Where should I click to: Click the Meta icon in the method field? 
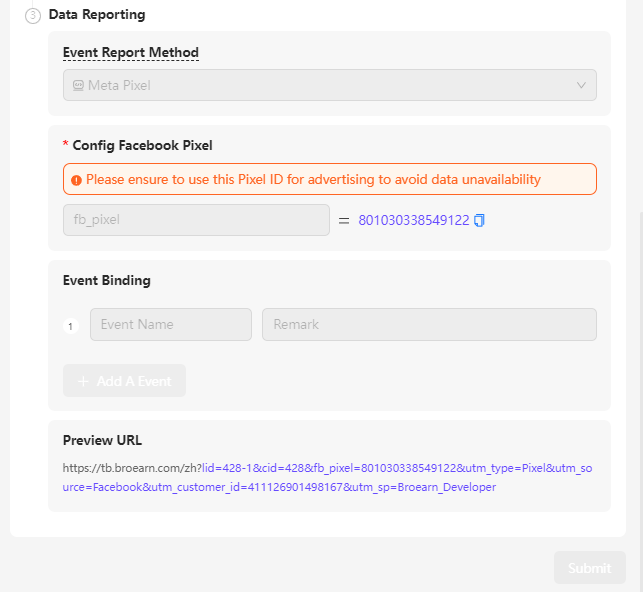click(x=78, y=86)
